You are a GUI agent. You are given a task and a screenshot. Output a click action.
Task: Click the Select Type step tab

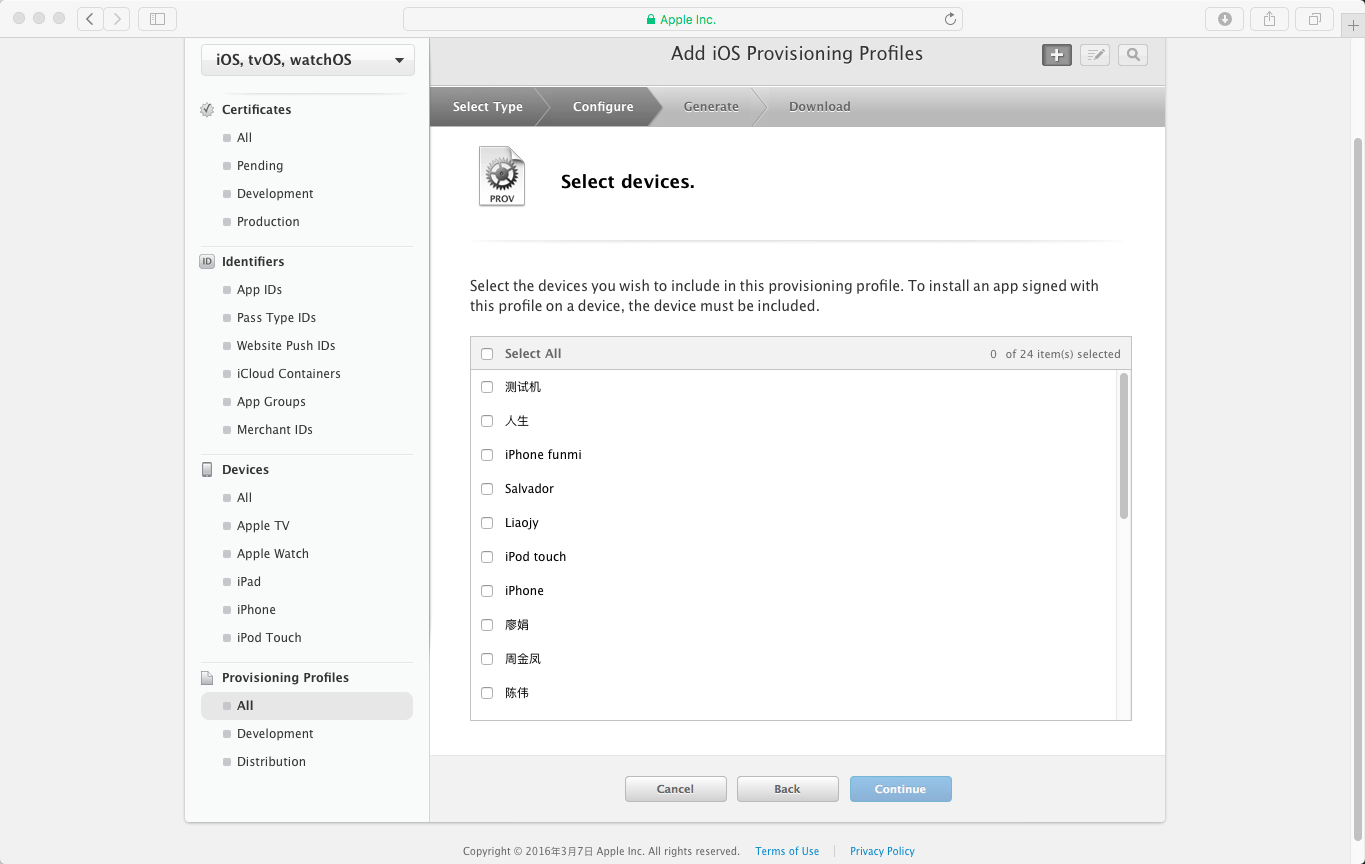click(488, 107)
